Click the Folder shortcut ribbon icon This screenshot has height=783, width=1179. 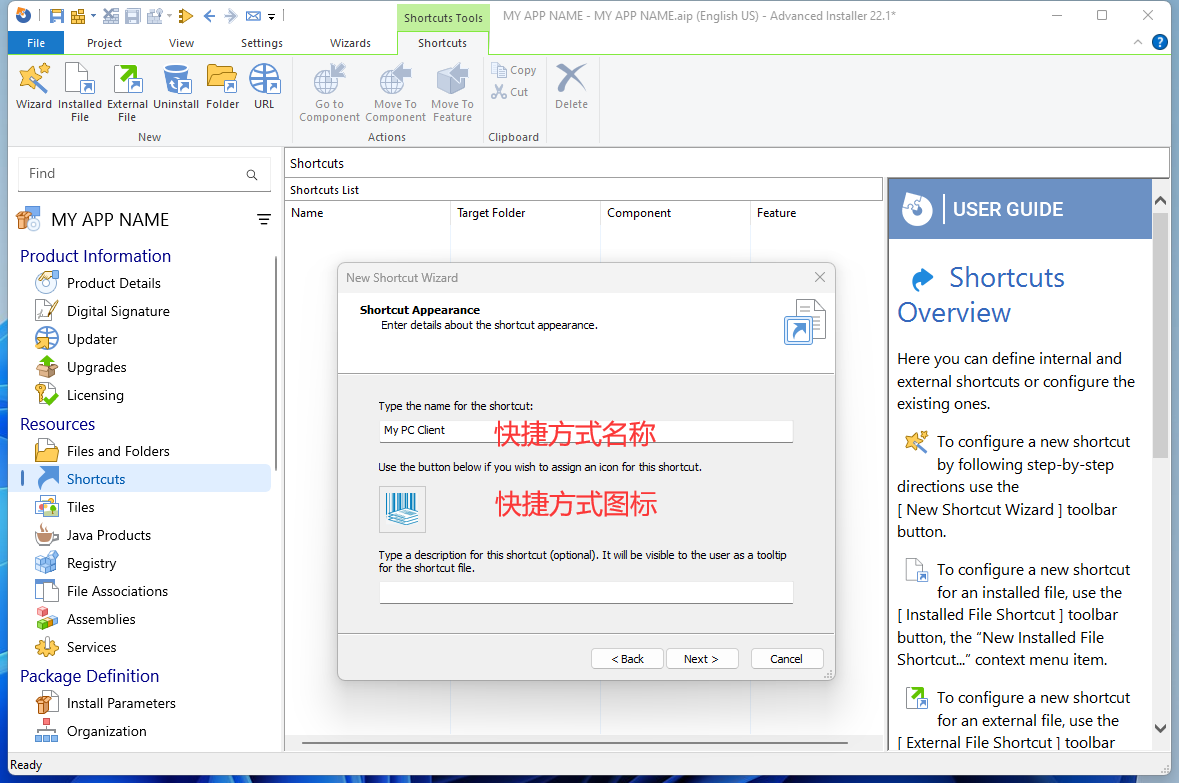coord(223,86)
